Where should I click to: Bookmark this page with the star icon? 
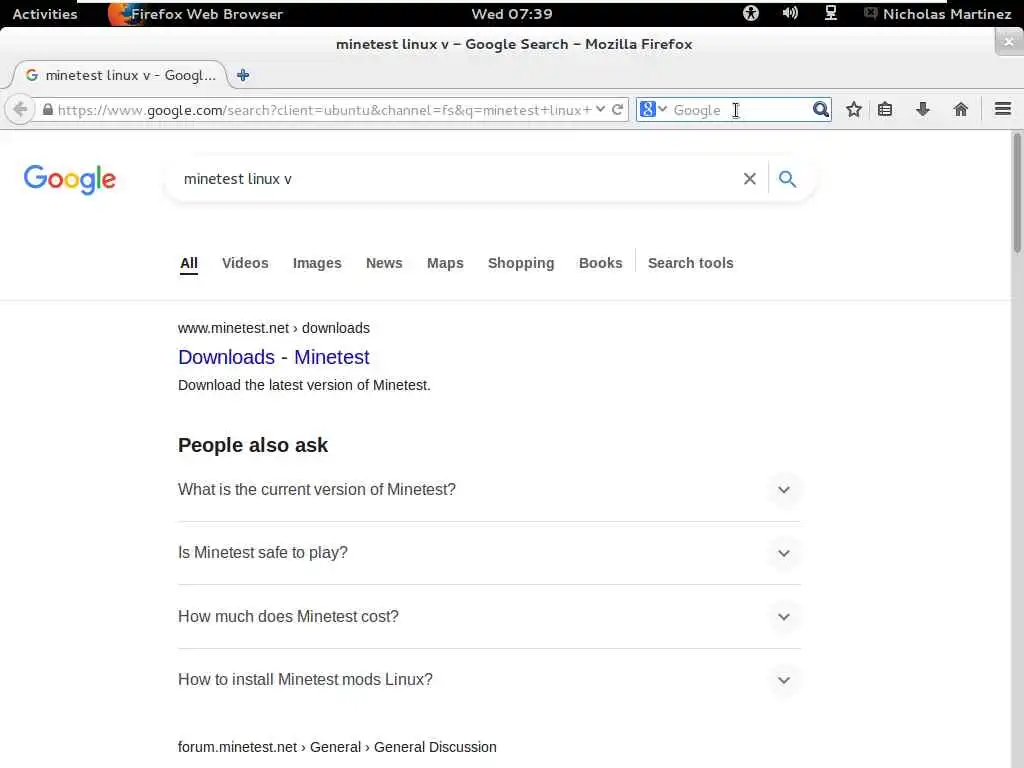pos(854,109)
